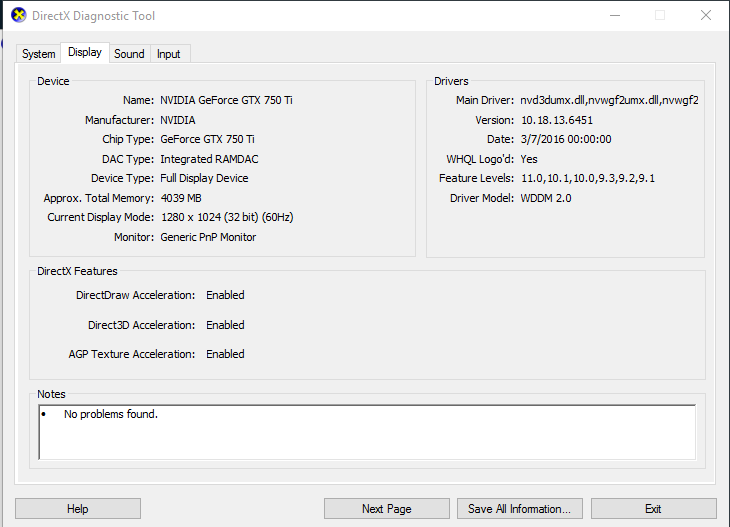
Task: Click Driver Model value 'WDDM 2.0'
Action: [546, 198]
